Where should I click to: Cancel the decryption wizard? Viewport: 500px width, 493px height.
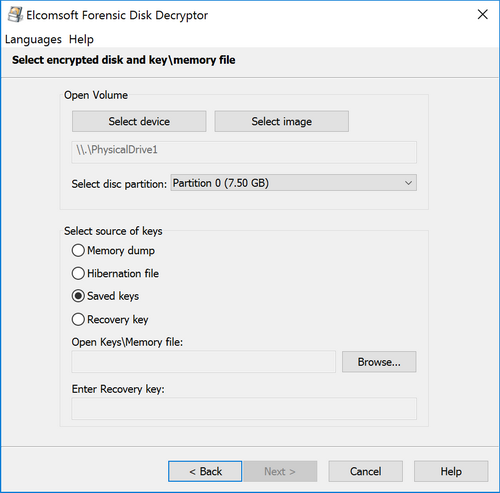tap(366, 471)
